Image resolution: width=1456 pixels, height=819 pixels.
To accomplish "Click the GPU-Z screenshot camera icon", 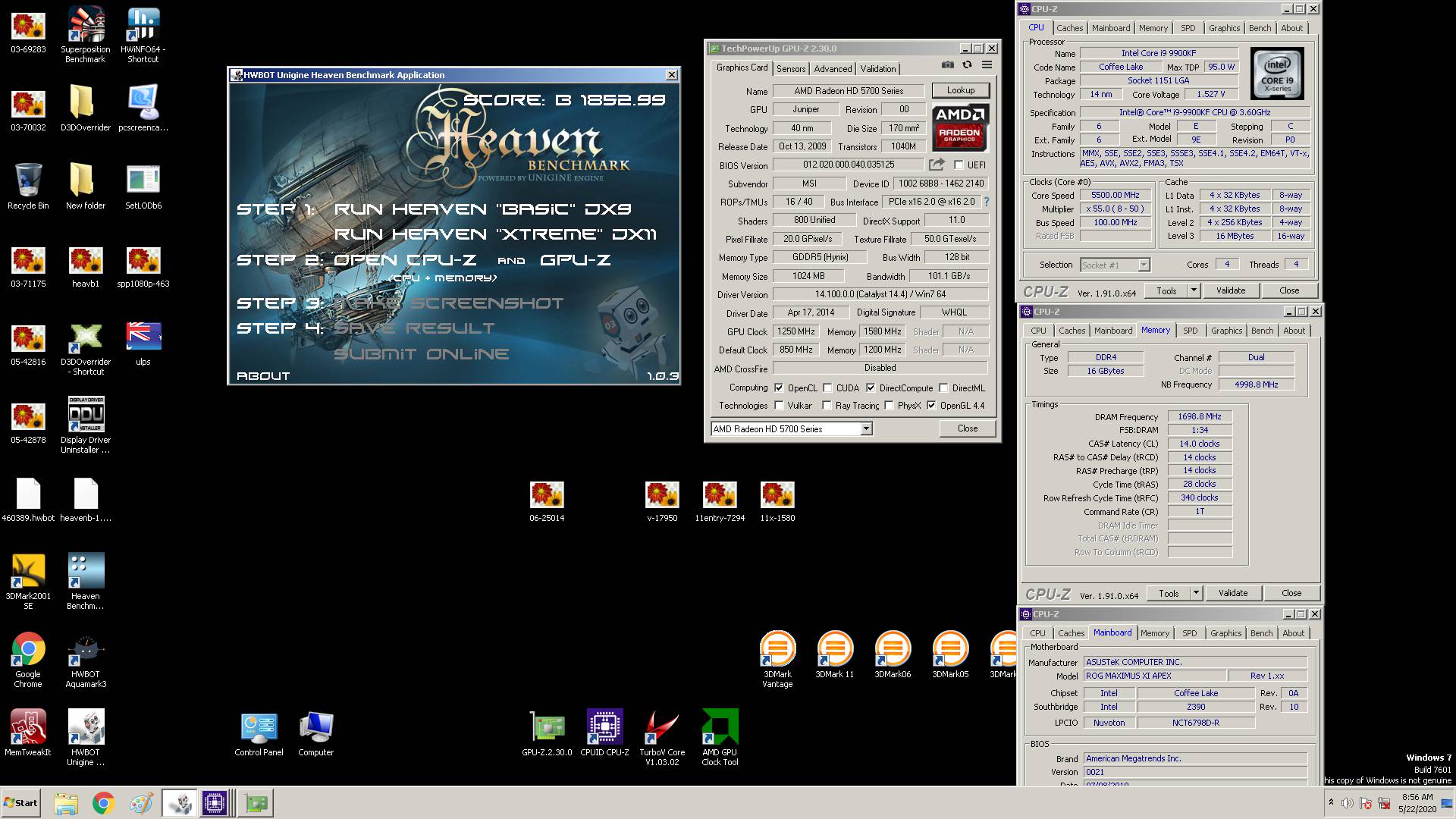I will (x=948, y=66).
